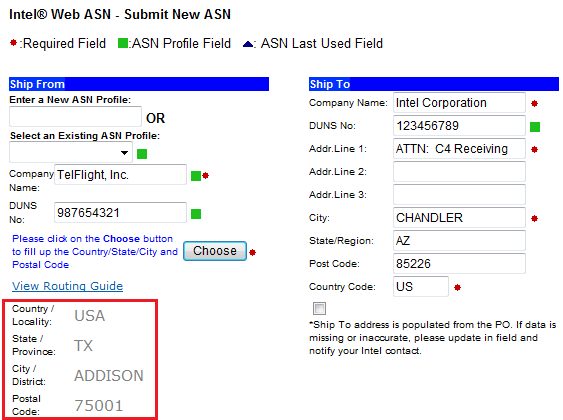Click the green ASN Profile Field legend square

pos(123,43)
